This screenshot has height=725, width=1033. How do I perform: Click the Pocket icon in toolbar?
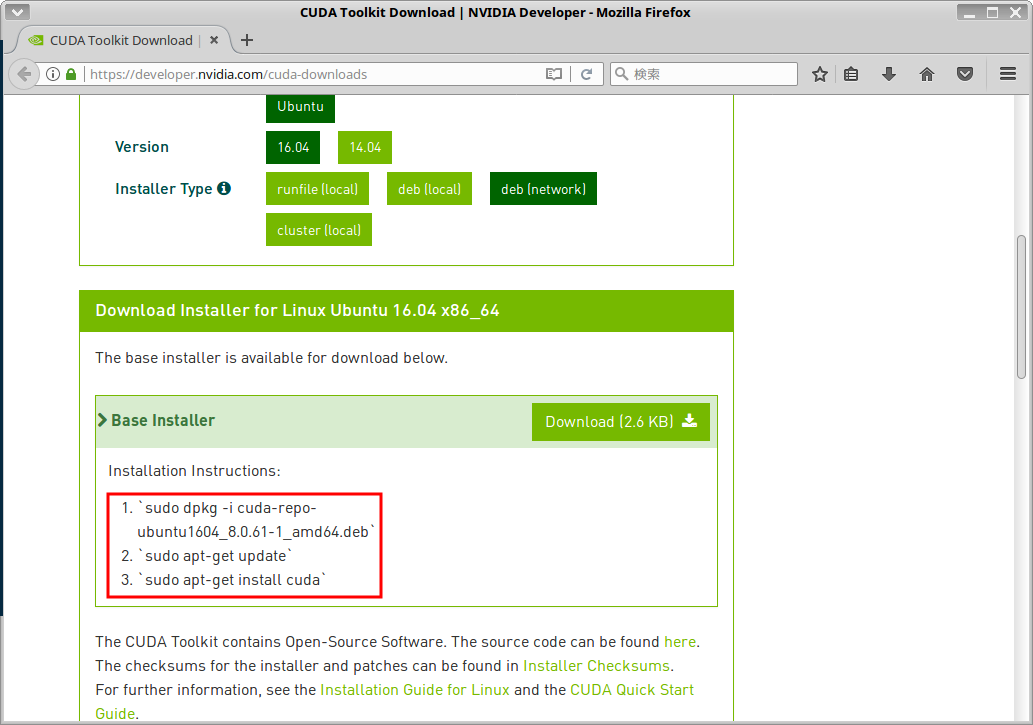pos(964,74)
